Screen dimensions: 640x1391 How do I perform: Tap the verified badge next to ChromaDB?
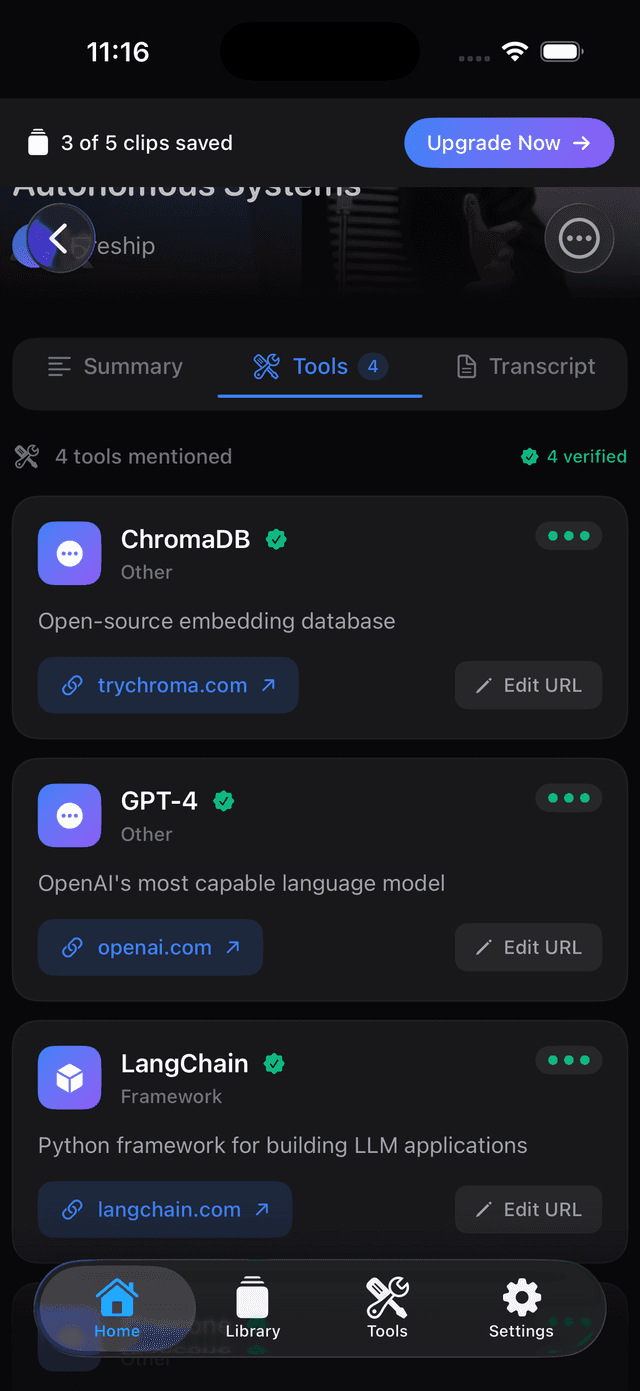[276, 538]
